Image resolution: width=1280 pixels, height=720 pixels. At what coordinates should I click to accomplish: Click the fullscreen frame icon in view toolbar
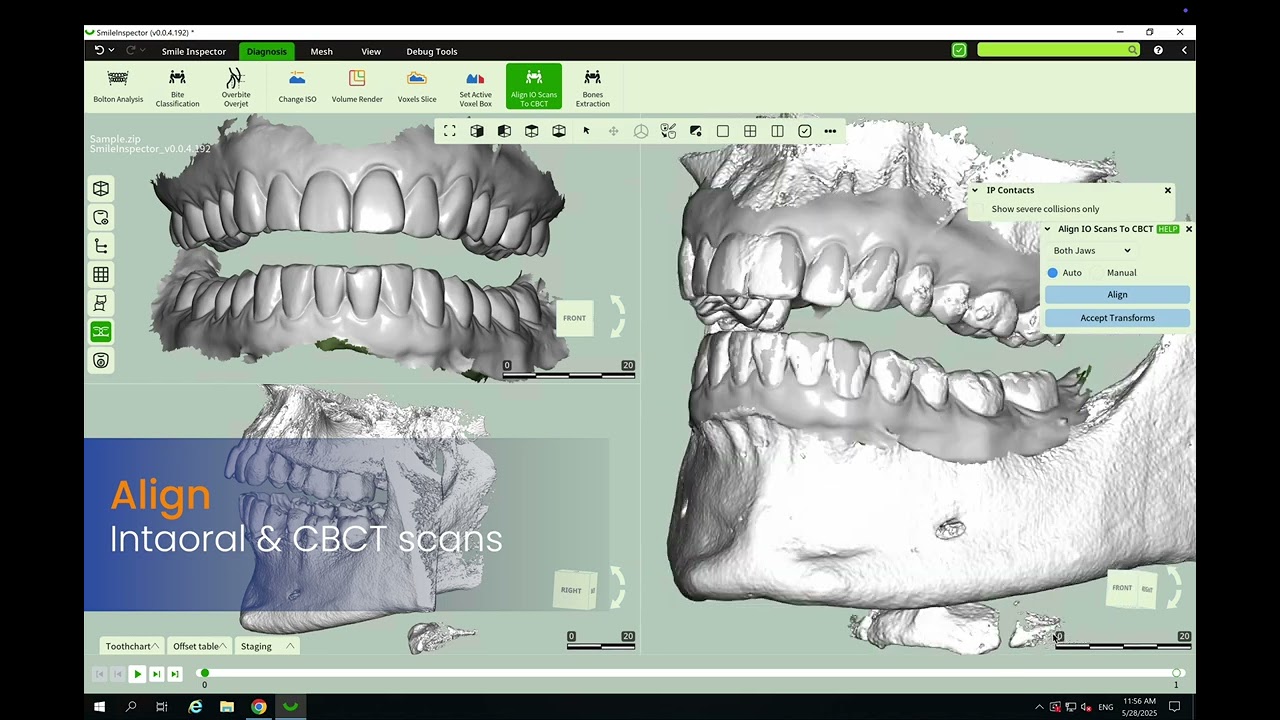coord(450,131)
